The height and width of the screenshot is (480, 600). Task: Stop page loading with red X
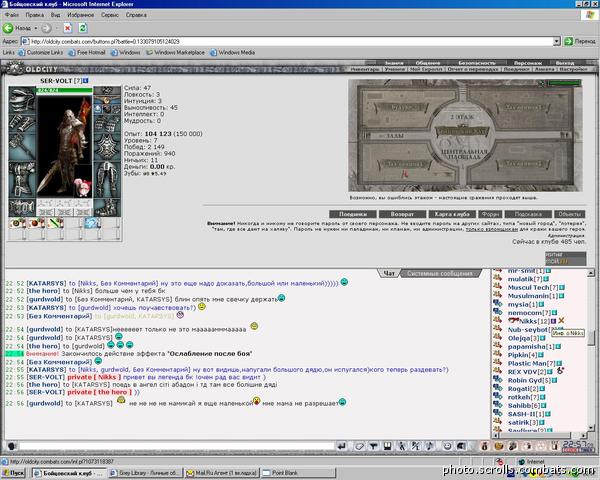click(67, 28)
